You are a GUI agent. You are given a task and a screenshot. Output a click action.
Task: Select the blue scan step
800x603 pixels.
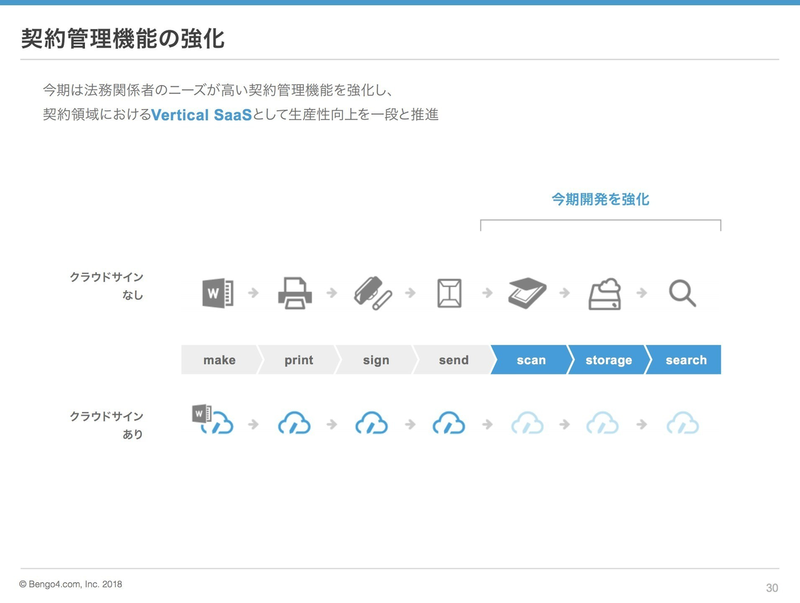click(531, 360)
